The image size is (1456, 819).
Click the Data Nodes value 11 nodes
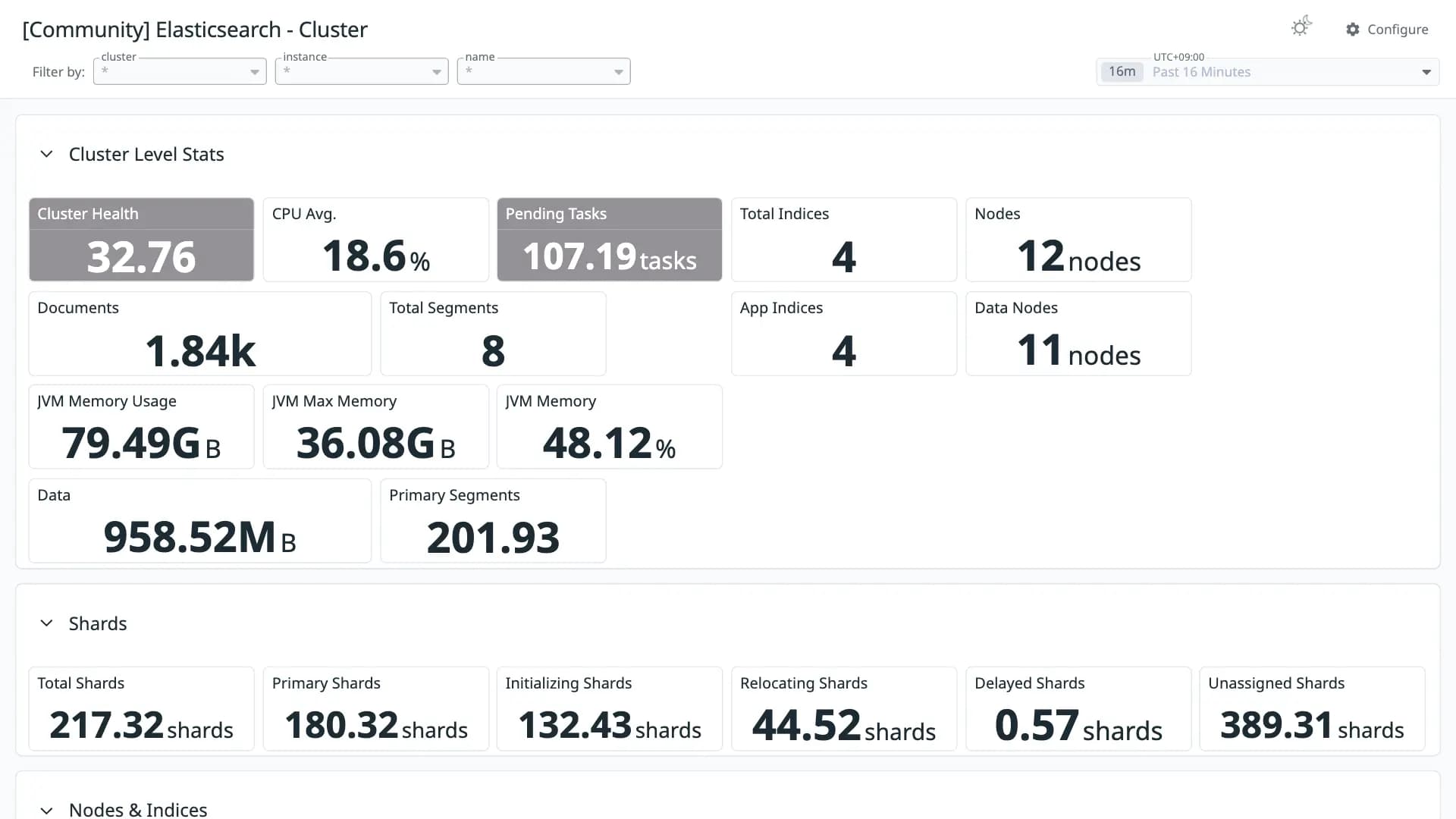pos(1078,350)
